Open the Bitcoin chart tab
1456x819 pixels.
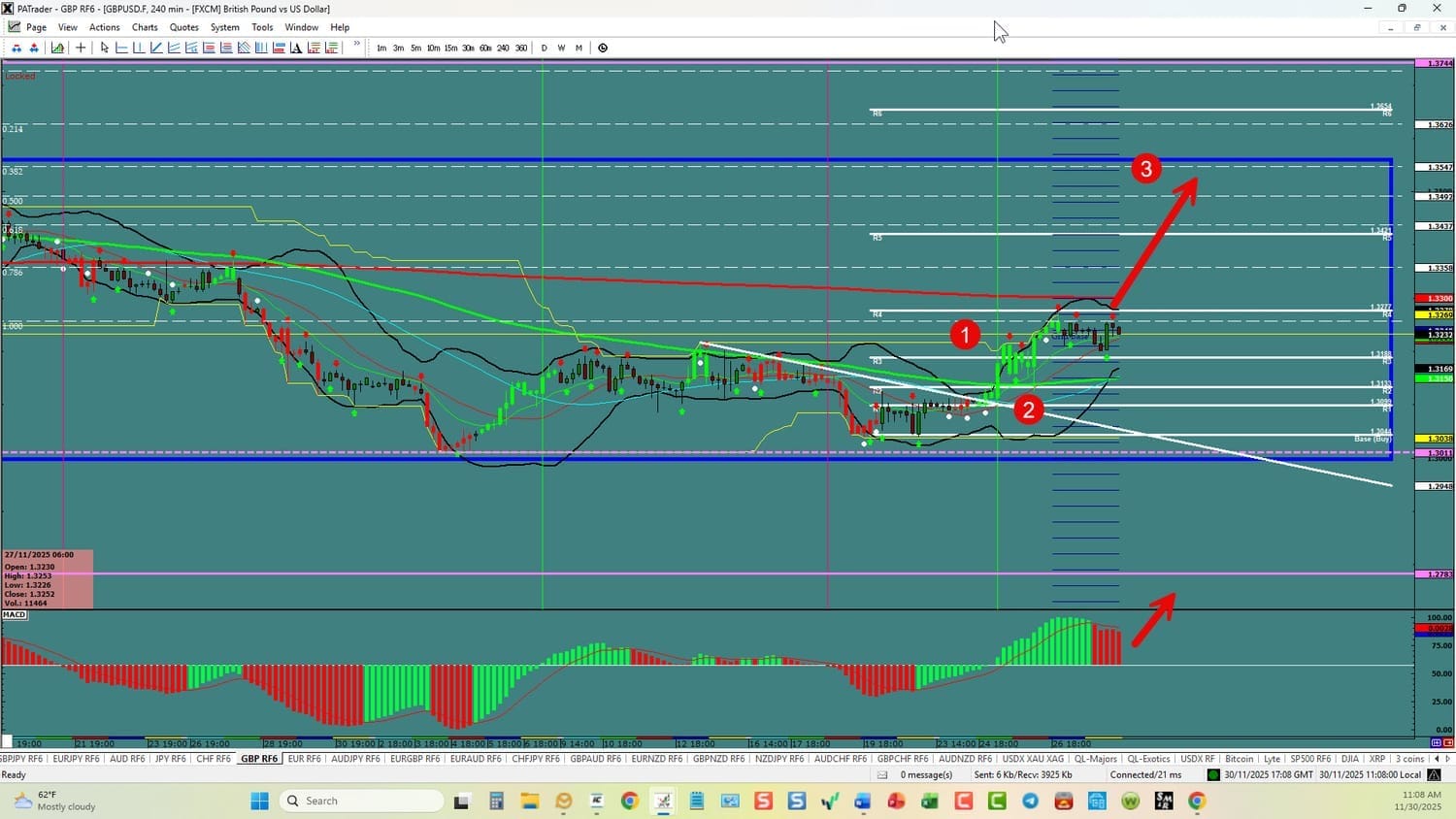(1239, 759)
